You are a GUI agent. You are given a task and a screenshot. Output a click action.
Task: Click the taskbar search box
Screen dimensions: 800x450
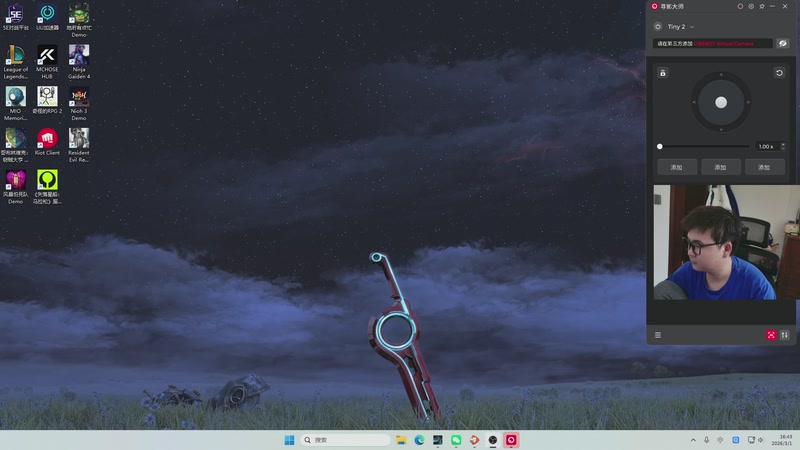345,440
